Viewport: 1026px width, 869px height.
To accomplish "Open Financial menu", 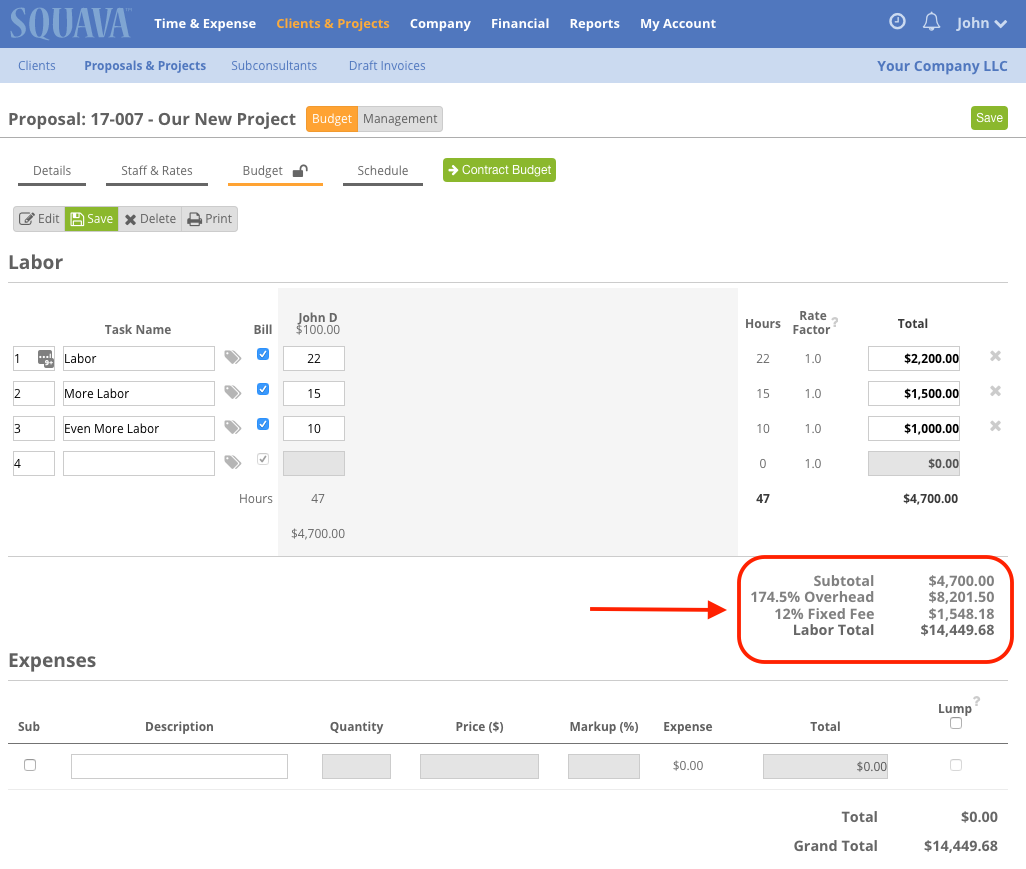I will 520,24.
